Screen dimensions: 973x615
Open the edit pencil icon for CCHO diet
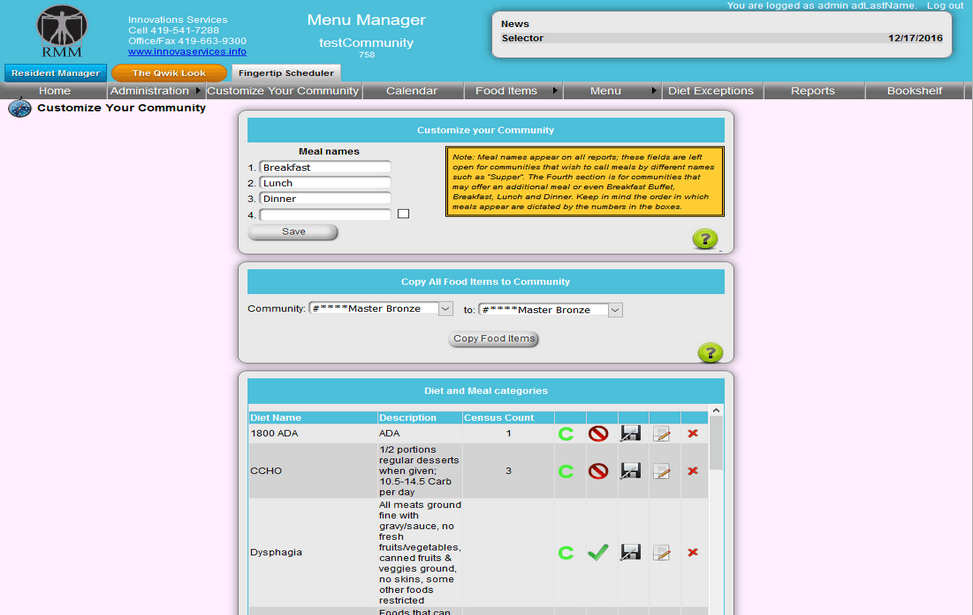661,470
